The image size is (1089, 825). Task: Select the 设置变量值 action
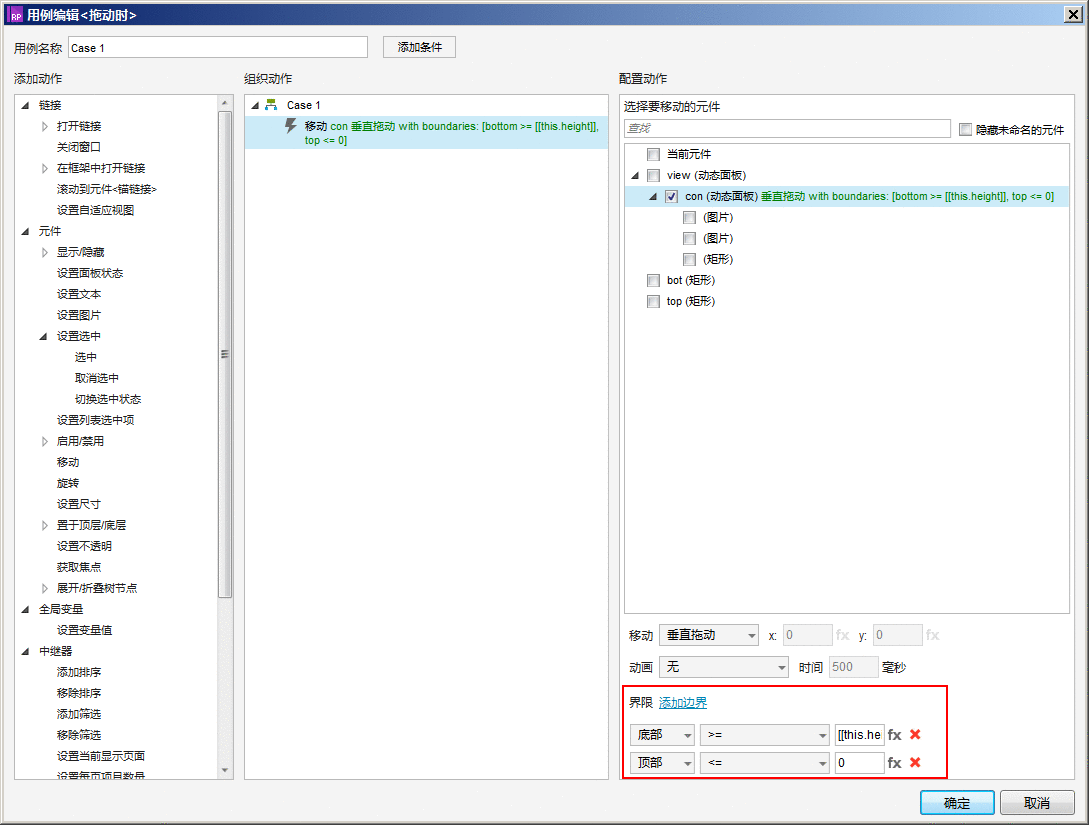click(84, 630)
